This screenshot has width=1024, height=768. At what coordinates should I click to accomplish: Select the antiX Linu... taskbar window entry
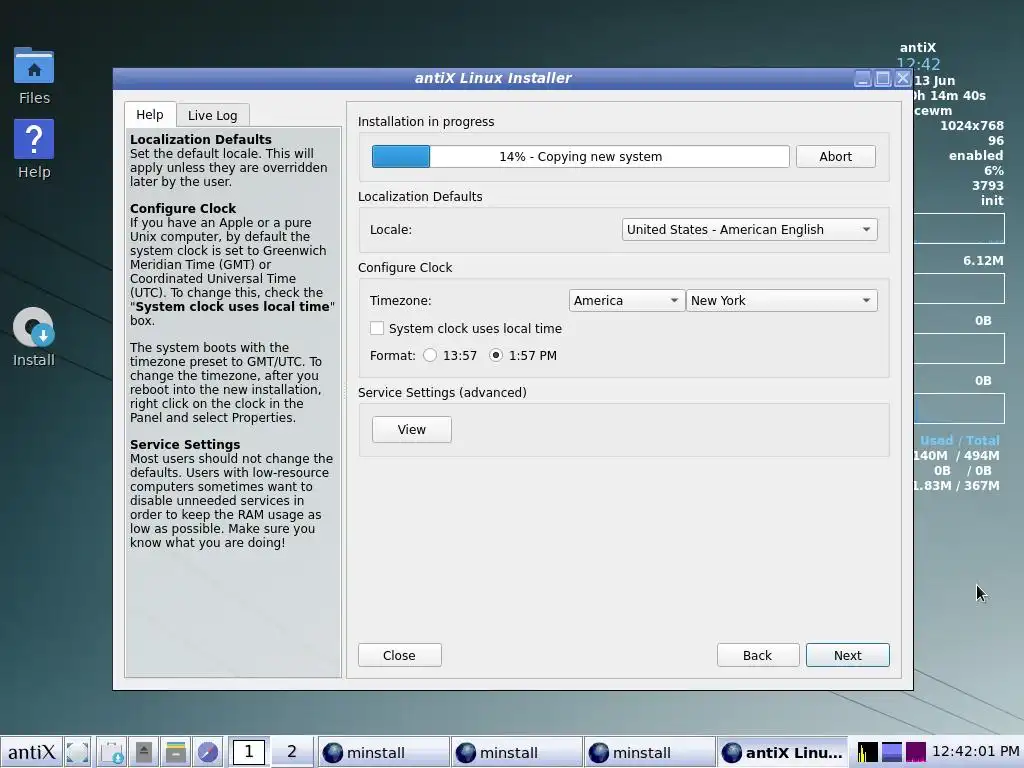(x=782, y=752)
